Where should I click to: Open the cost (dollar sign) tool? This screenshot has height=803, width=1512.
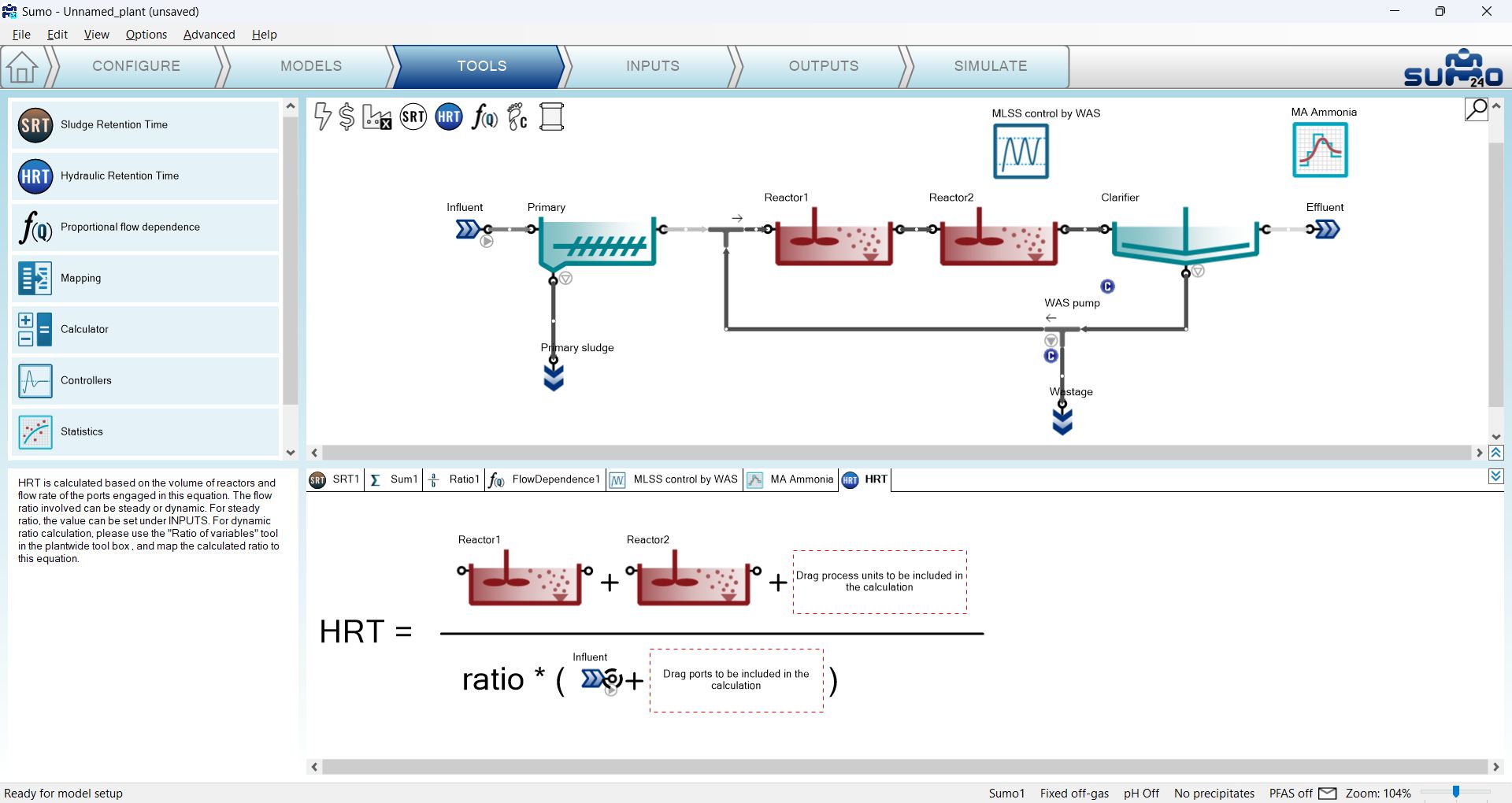tap(346, 117)
